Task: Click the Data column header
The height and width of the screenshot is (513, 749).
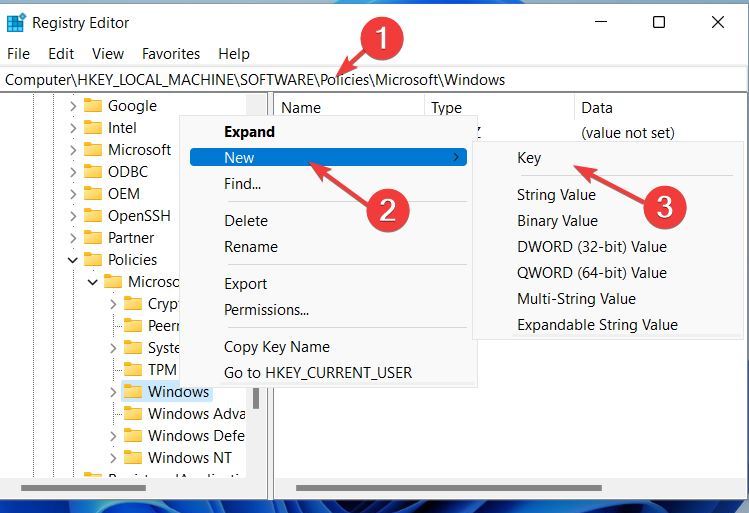Action: point(661,107)
